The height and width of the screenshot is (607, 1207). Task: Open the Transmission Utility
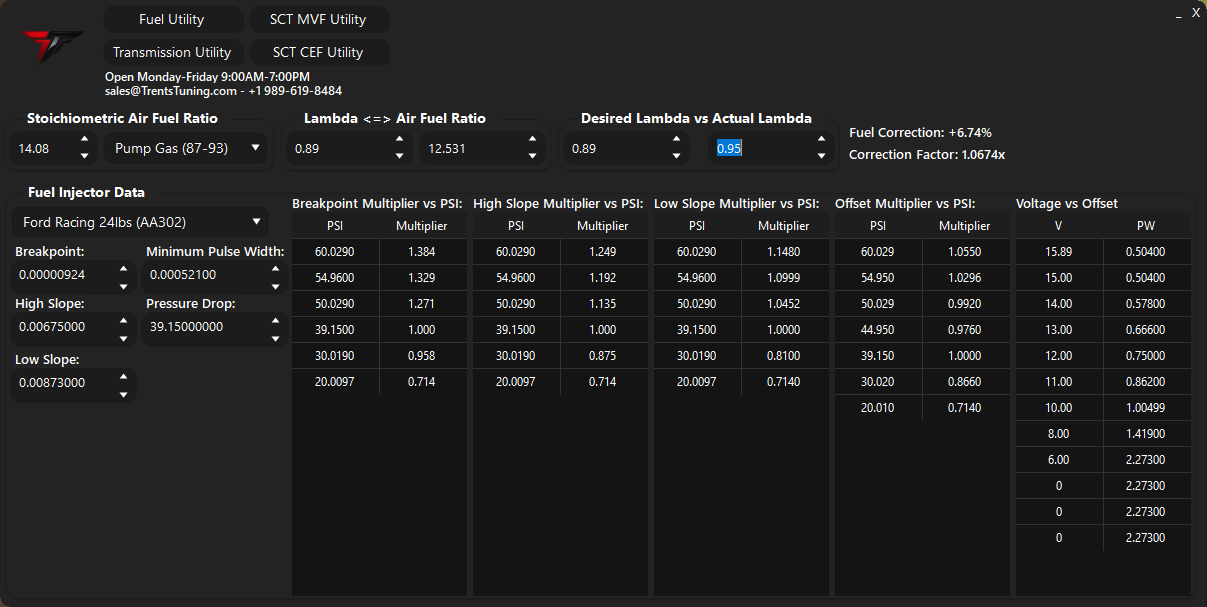click(172, 52)
